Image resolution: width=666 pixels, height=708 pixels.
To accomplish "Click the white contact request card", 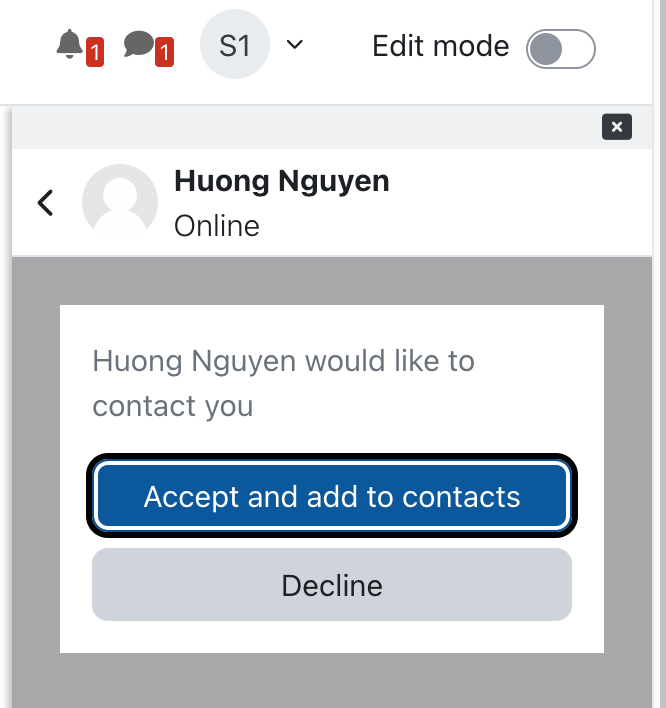I will (x=332, y=479).
